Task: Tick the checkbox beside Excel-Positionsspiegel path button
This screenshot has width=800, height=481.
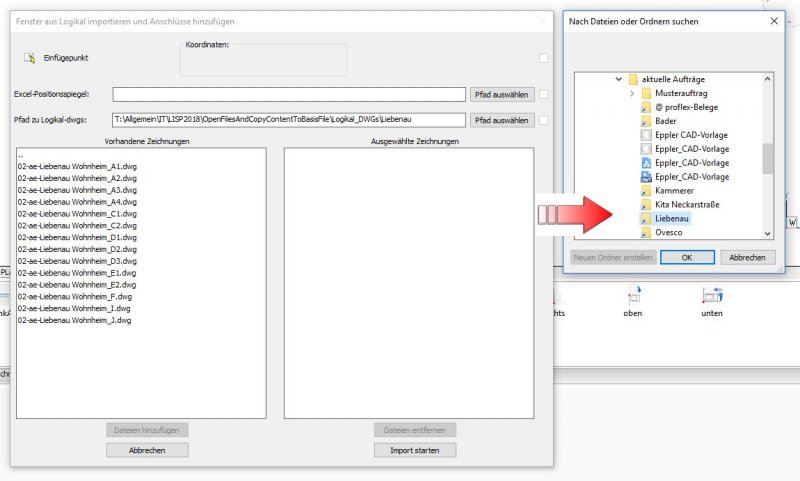Action: pyautogui.click(x=543, y=94)
